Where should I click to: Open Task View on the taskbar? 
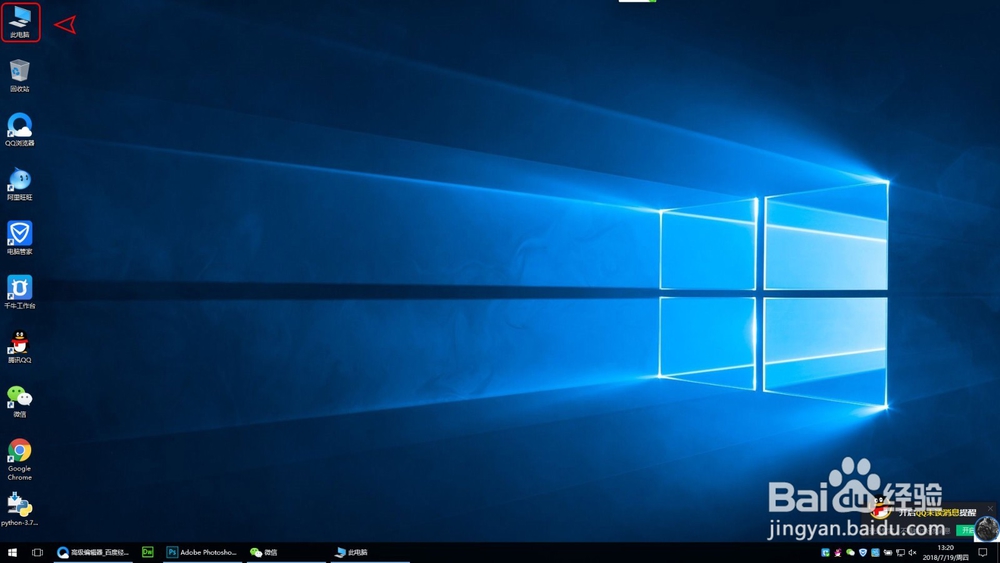pos(38,552)
